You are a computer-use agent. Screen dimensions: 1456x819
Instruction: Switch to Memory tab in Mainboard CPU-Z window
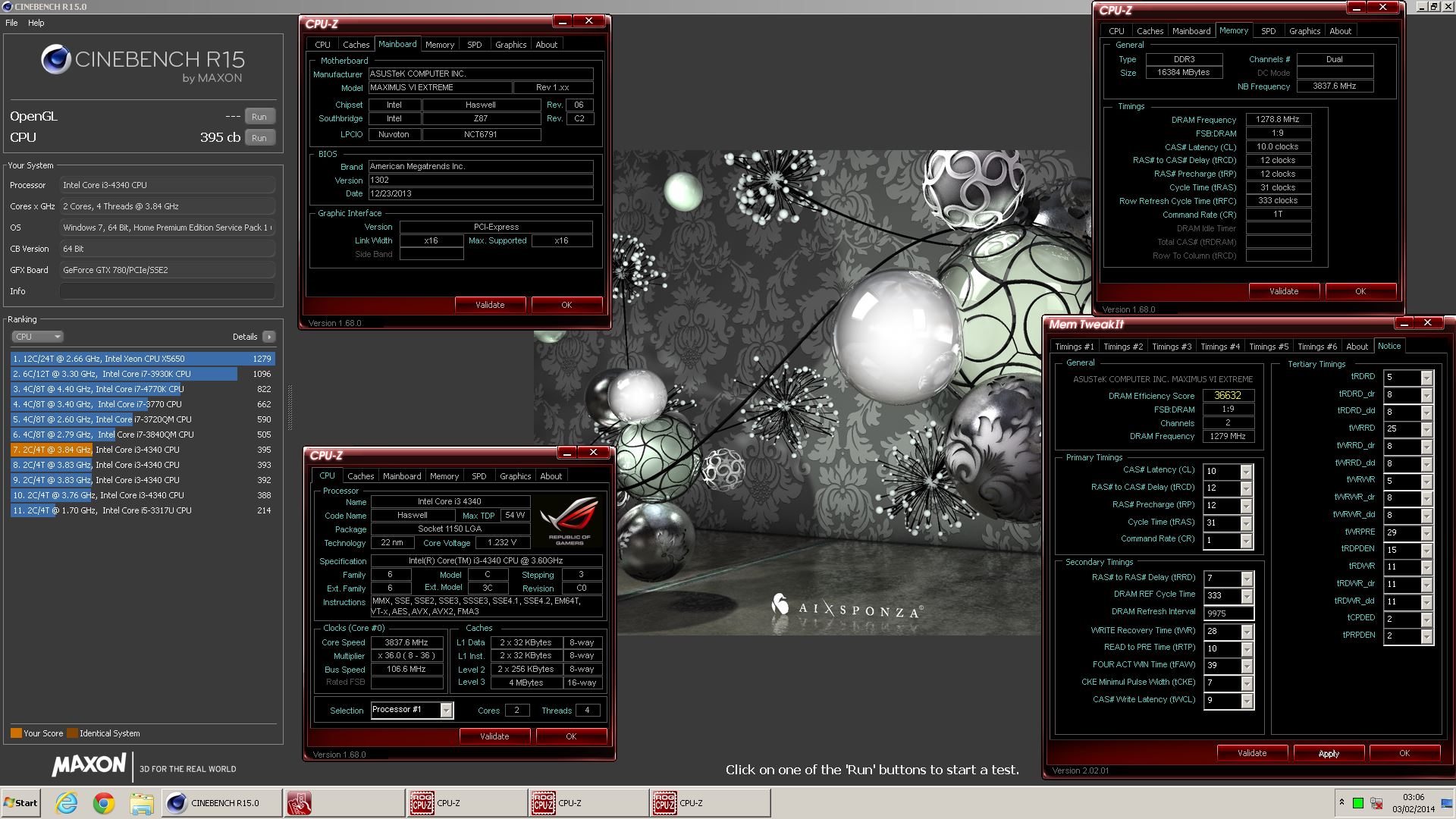pos(440,45)
